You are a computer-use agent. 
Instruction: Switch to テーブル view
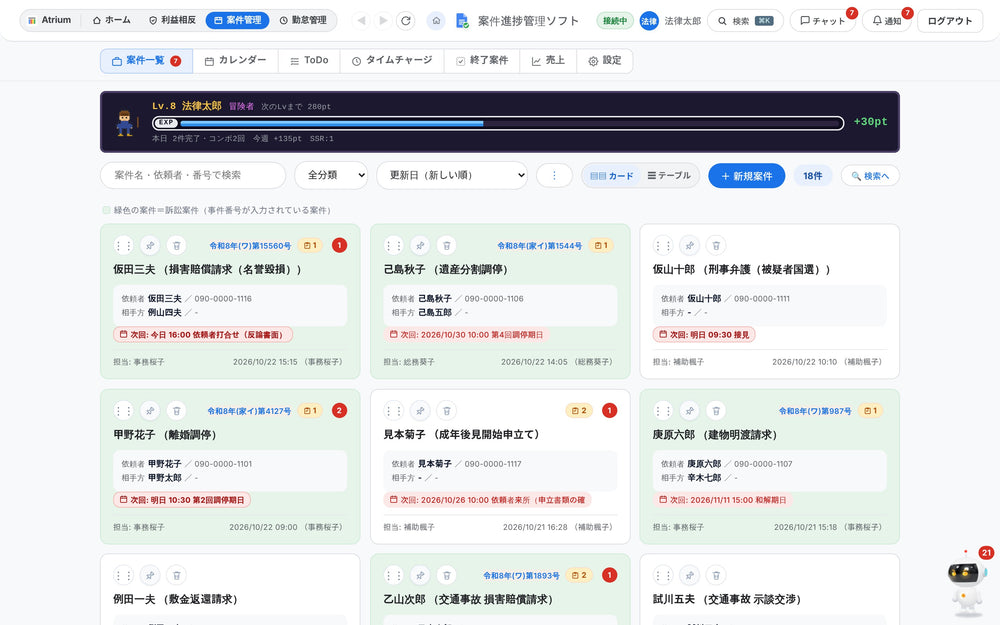pos(669,175)
